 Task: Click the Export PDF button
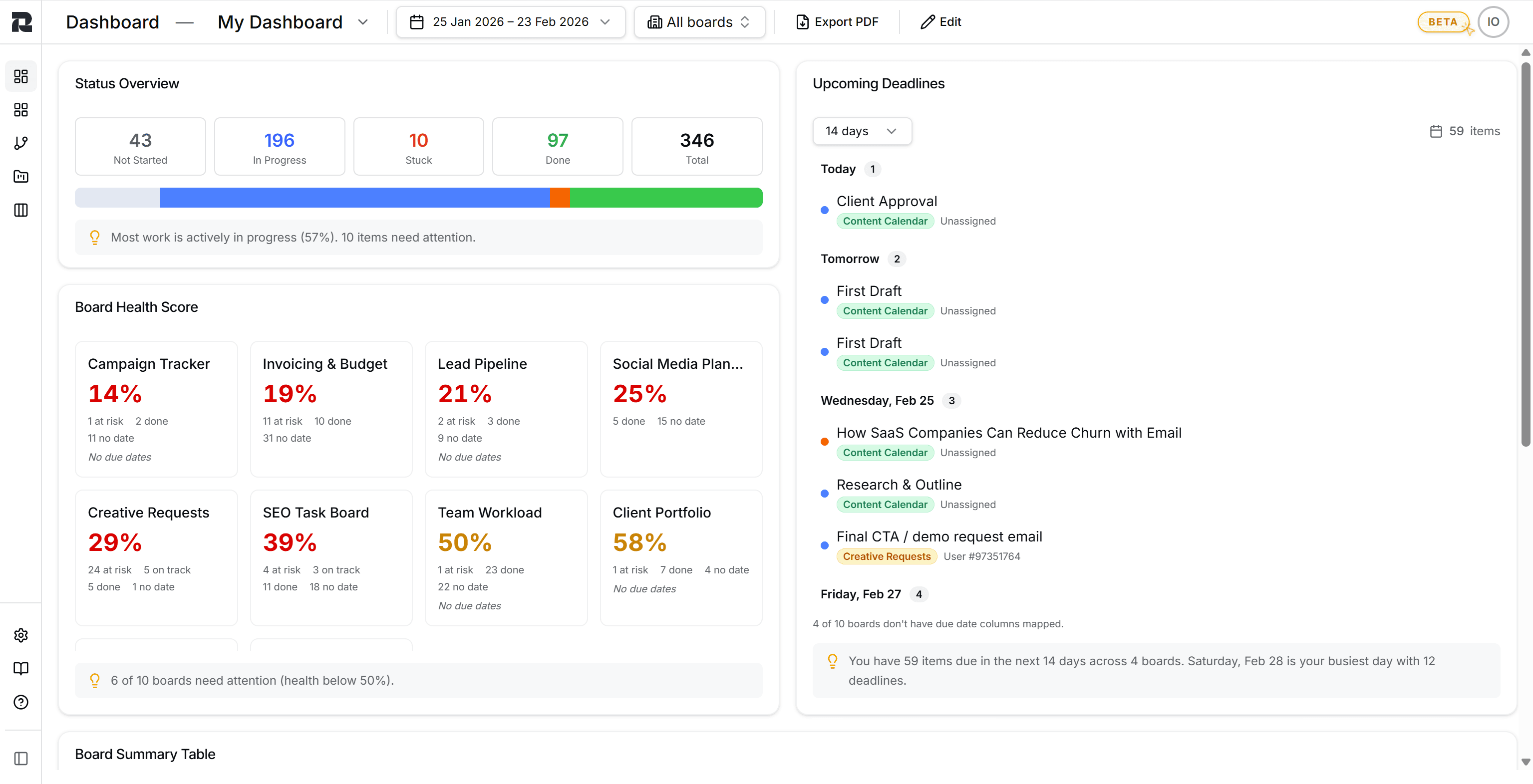(837, 21)
